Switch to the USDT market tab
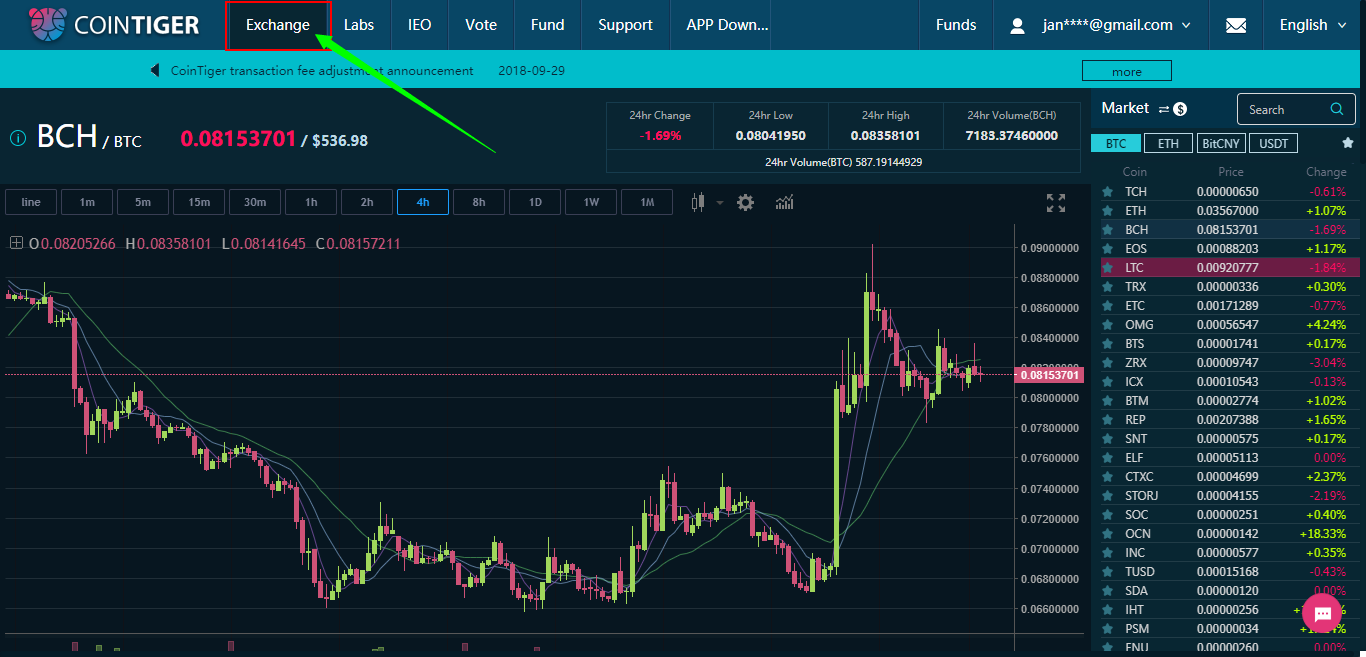1366x657 pixels. pos(1273,143)
